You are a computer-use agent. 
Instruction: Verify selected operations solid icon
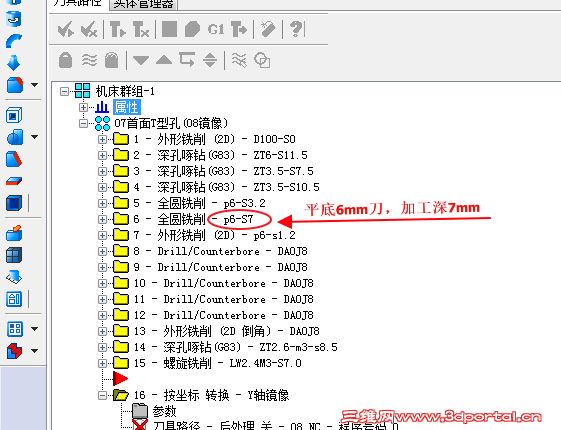192,29
